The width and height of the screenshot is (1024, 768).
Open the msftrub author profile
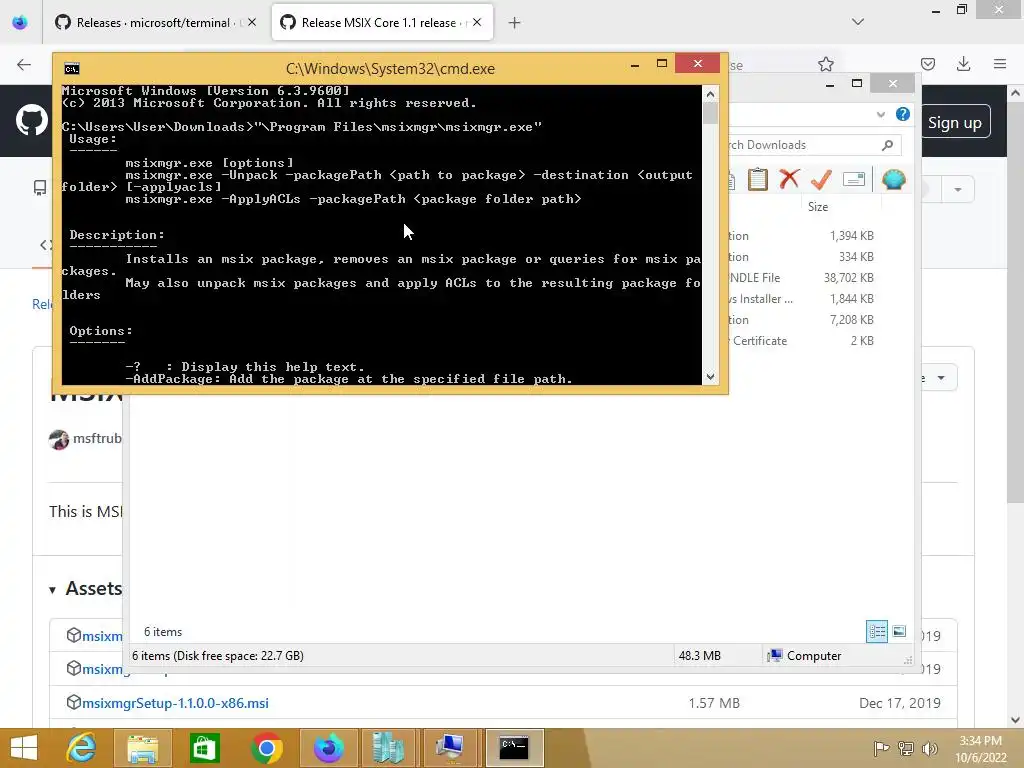pos(97,438)
